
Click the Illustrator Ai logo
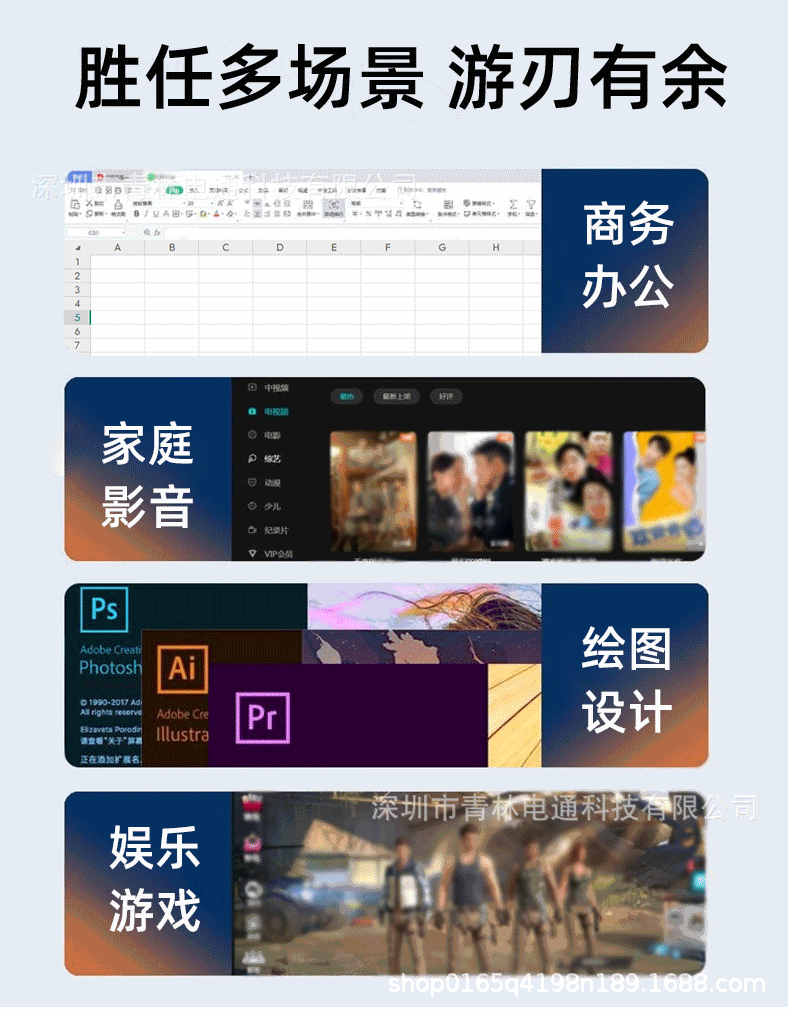(x=183, y=669)
